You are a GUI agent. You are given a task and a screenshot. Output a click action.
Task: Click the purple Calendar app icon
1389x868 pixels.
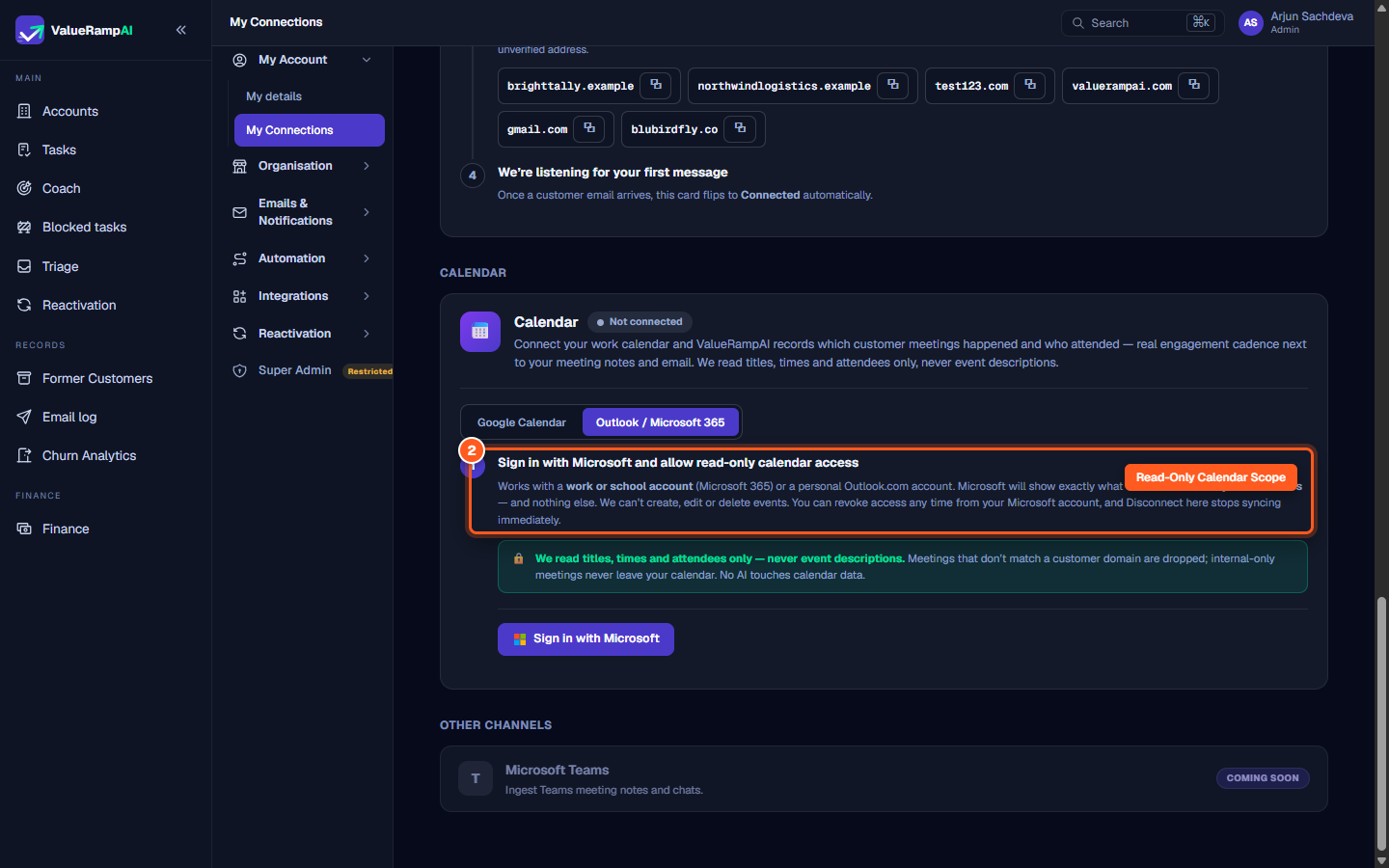(480, 332)
